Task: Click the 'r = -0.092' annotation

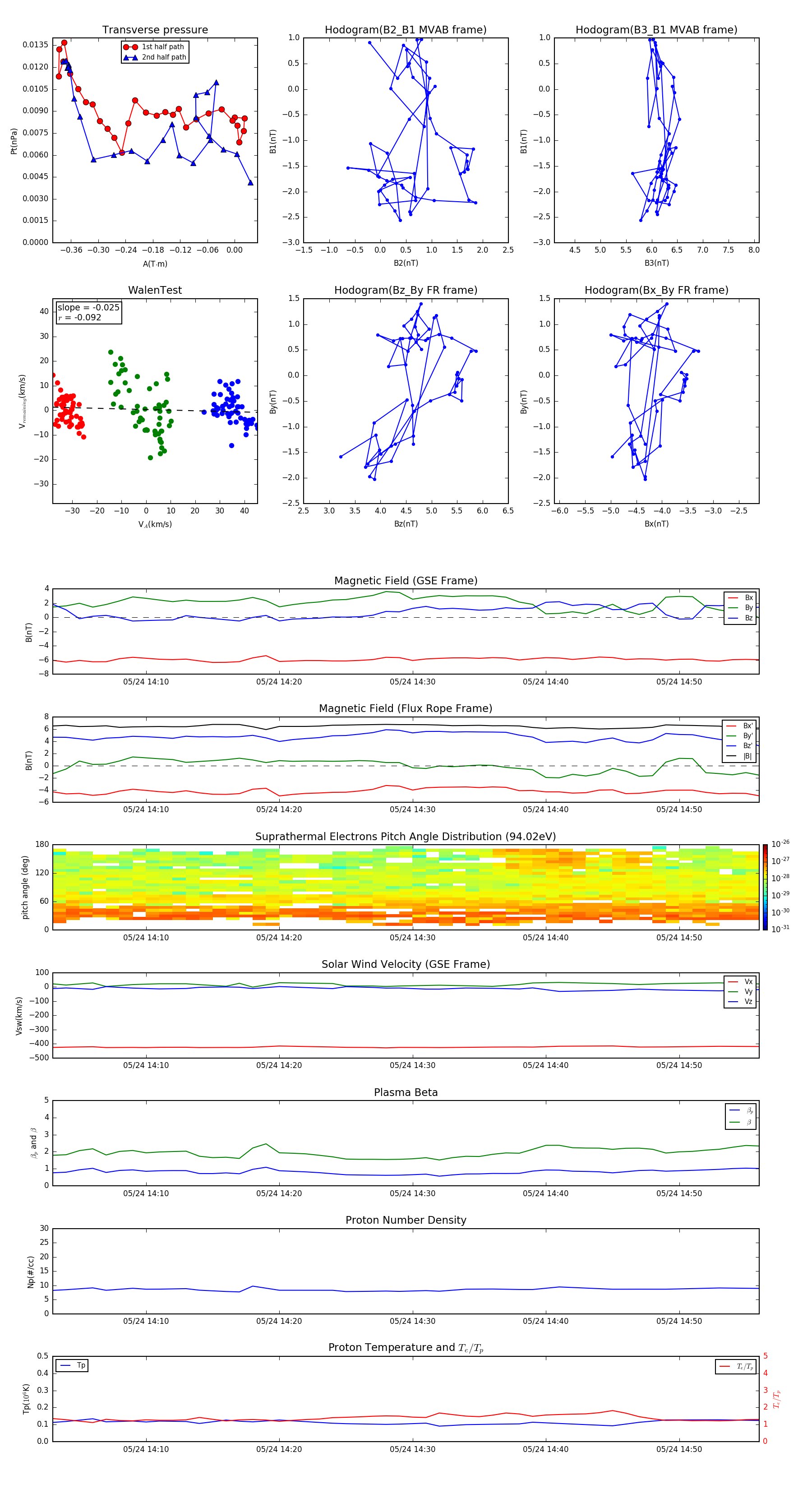Action: (x=80, y=317)
